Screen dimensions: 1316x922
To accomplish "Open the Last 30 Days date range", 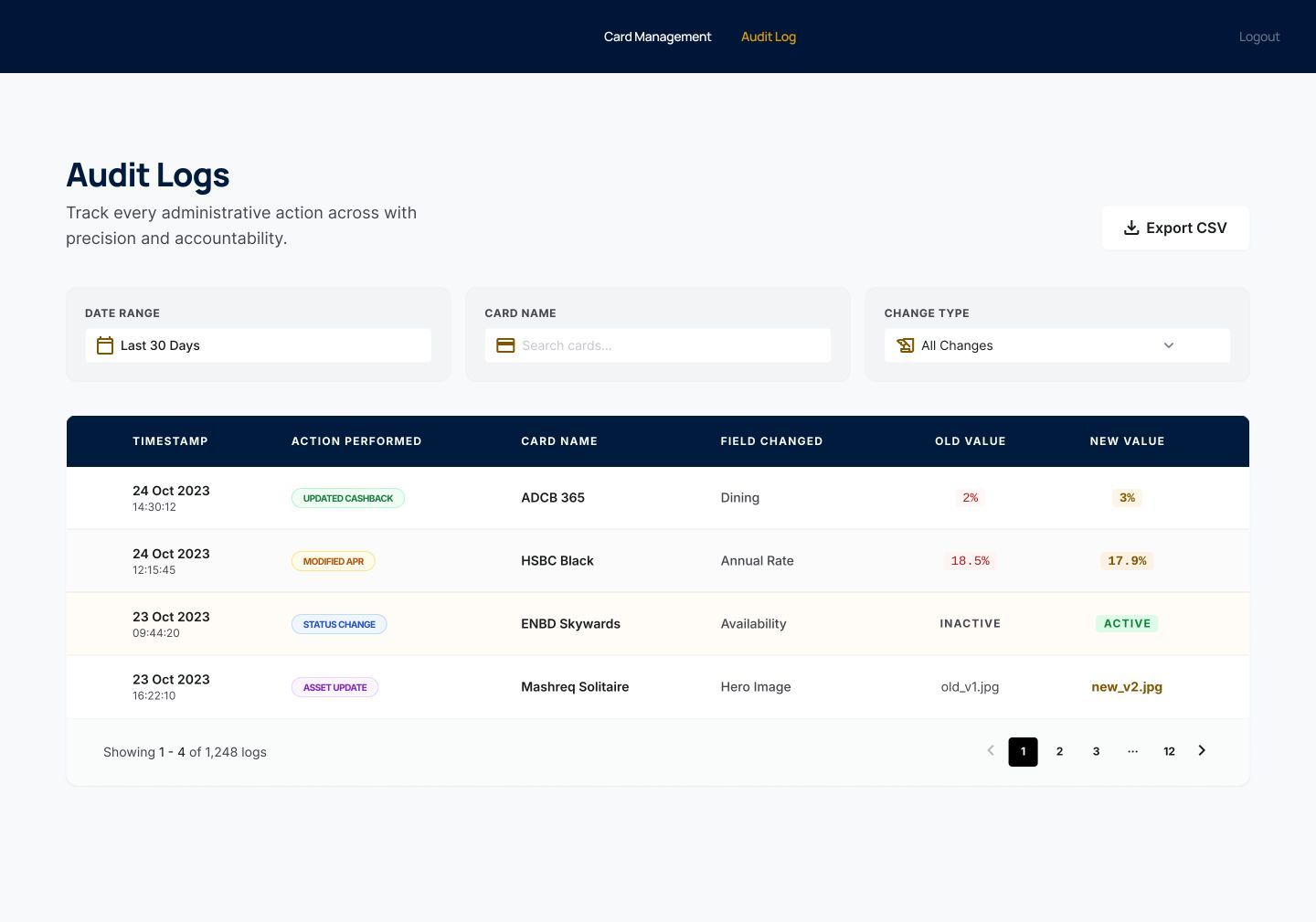I will 258,345.
